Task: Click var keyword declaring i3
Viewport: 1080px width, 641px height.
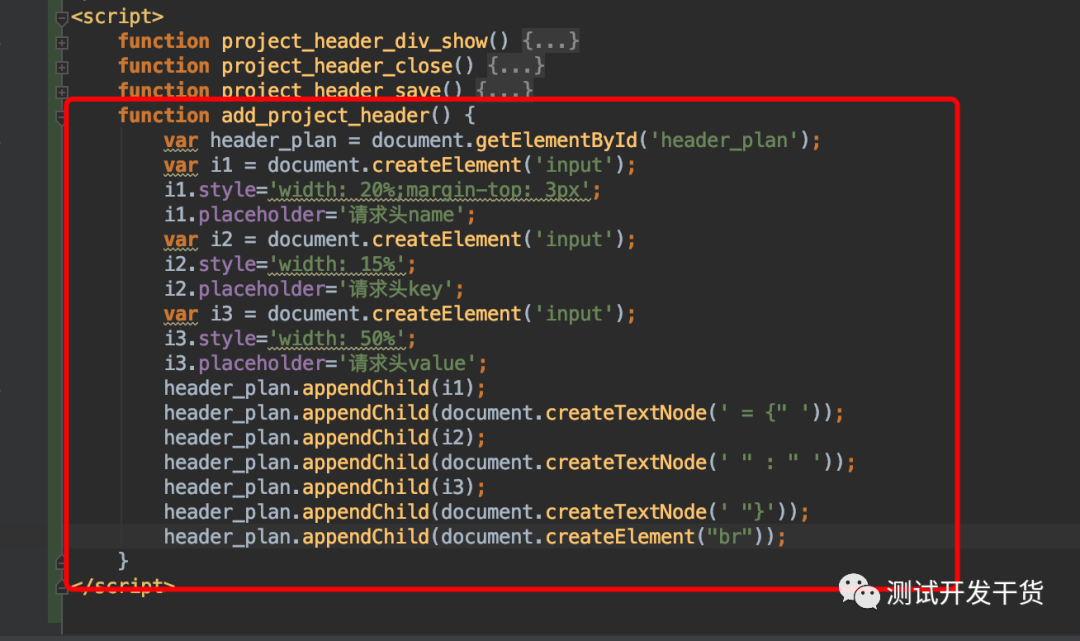Action: (180, 315)
